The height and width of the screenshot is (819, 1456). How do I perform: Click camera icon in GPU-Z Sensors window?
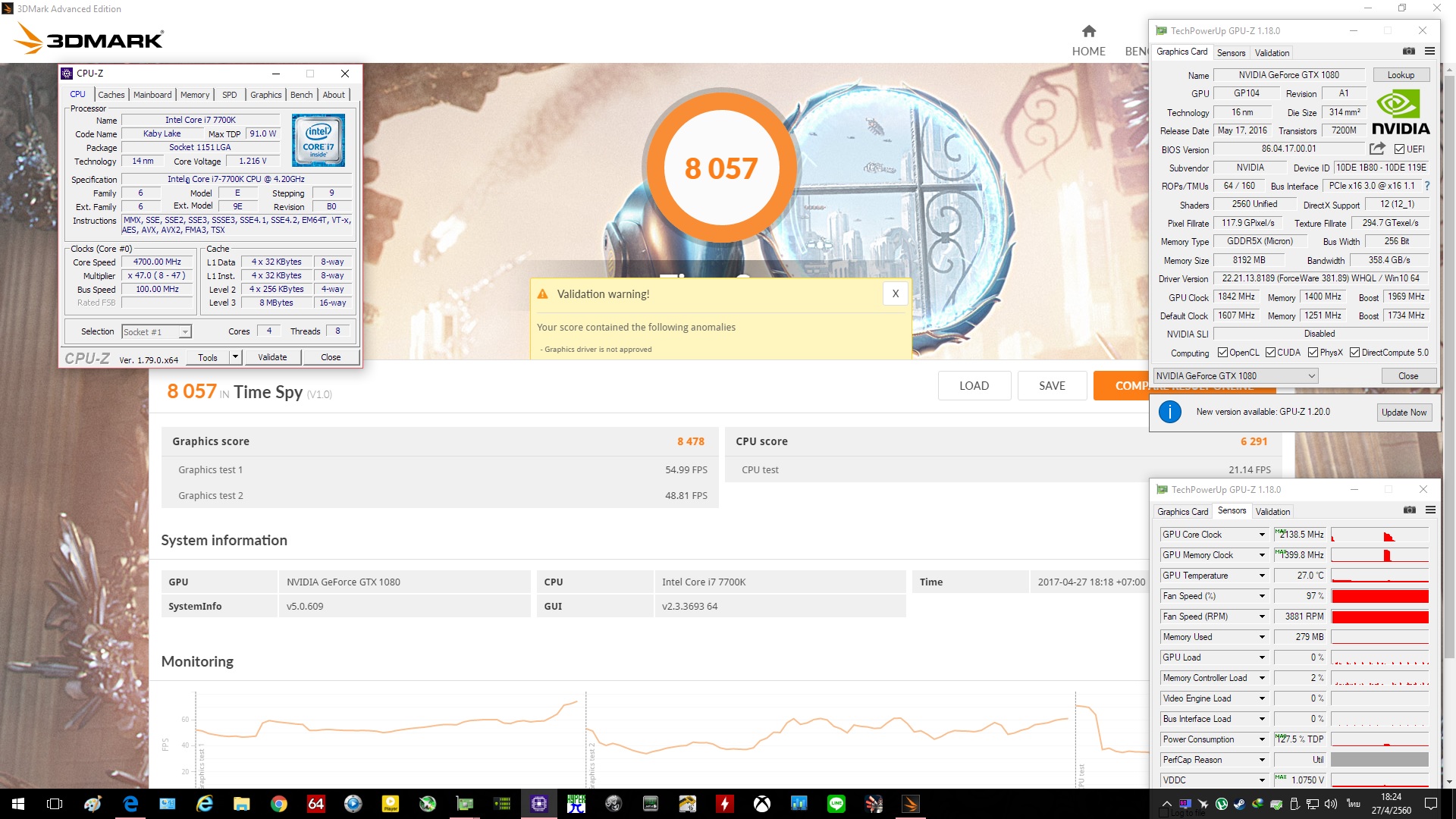pyautogui.click(x=1409, y=510)
